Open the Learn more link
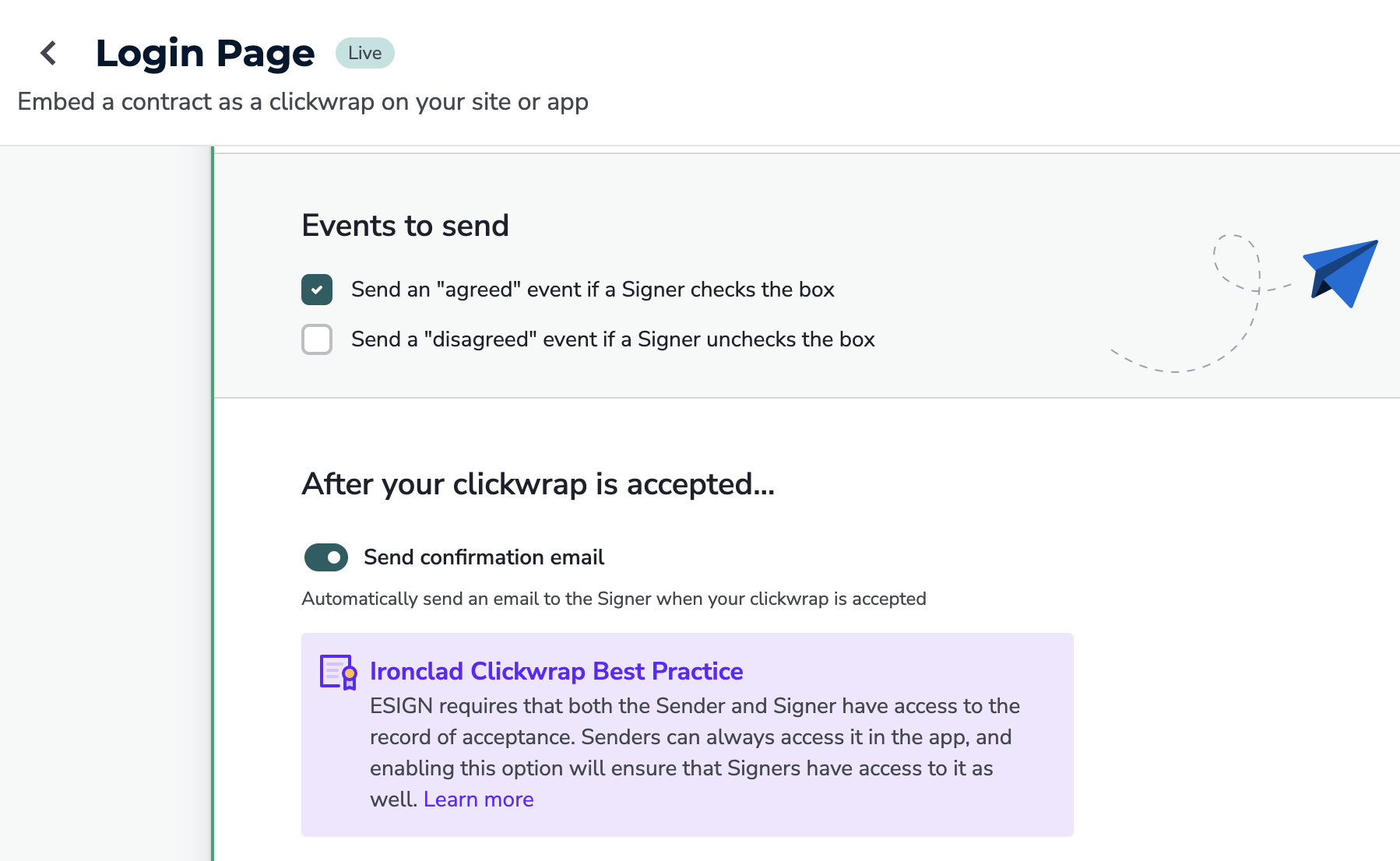The width and height of the screenshot is (1400, 861). [x=478, y=799]
